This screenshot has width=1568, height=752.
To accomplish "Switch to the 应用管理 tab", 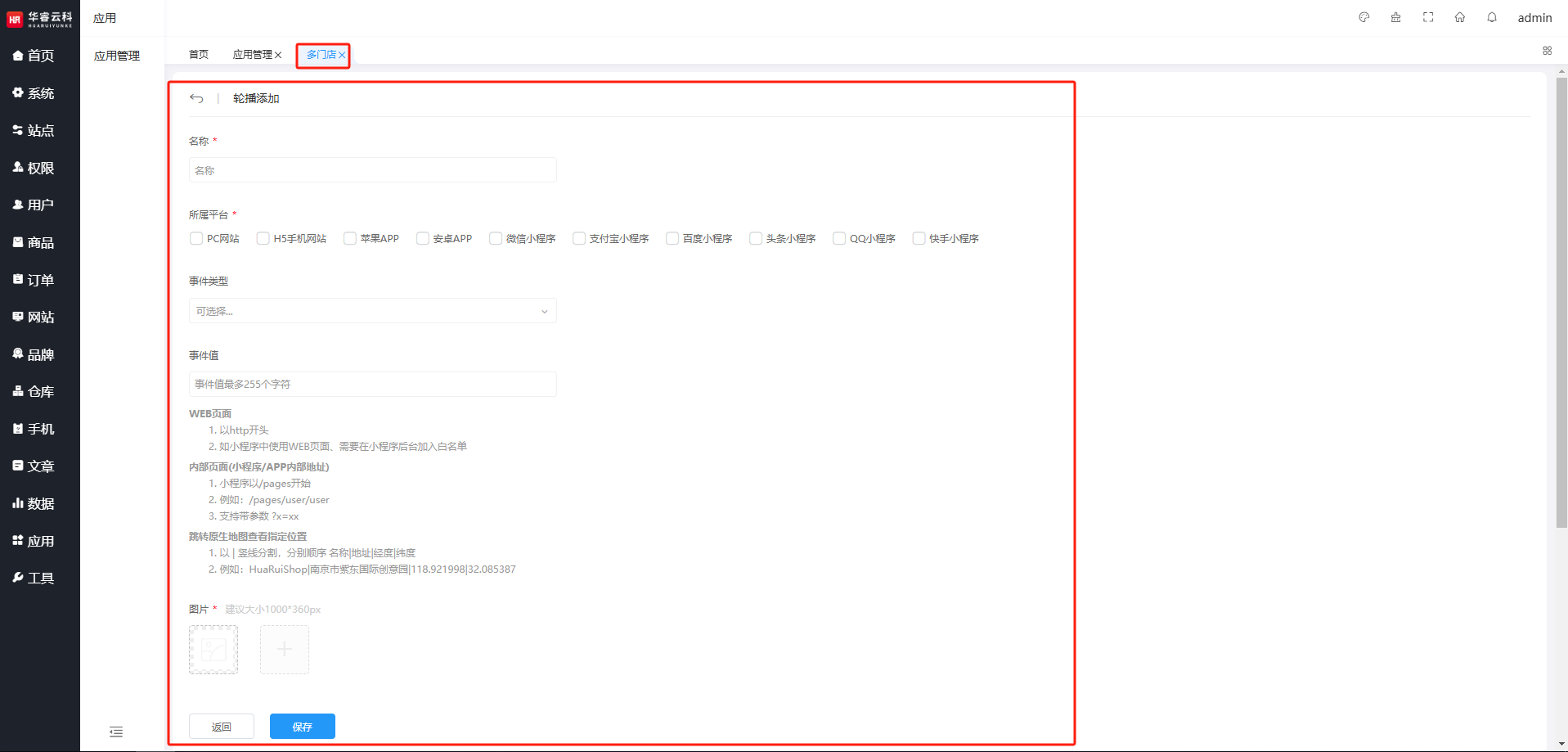I will click(x=252, y=55).
